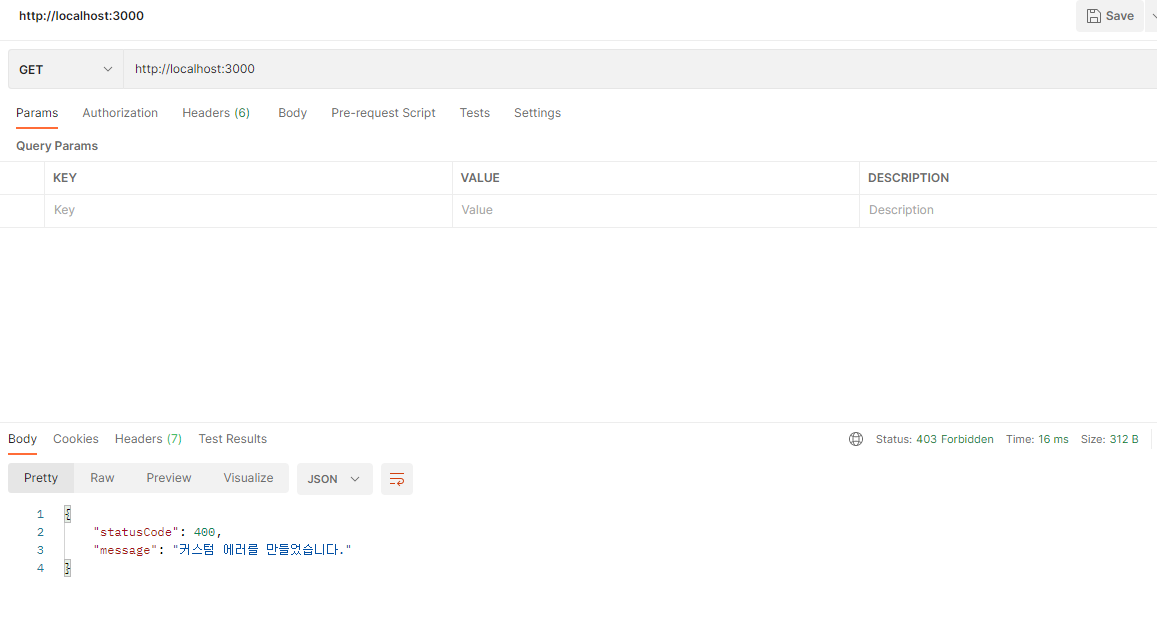Select the response Body tab
1157x620 pixels.
pyautogui.click(x=22, y=439)
